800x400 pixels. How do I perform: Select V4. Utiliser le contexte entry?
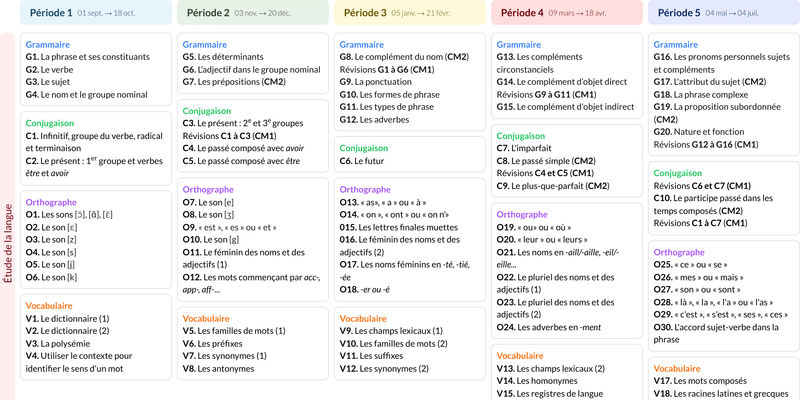(79, 362)
